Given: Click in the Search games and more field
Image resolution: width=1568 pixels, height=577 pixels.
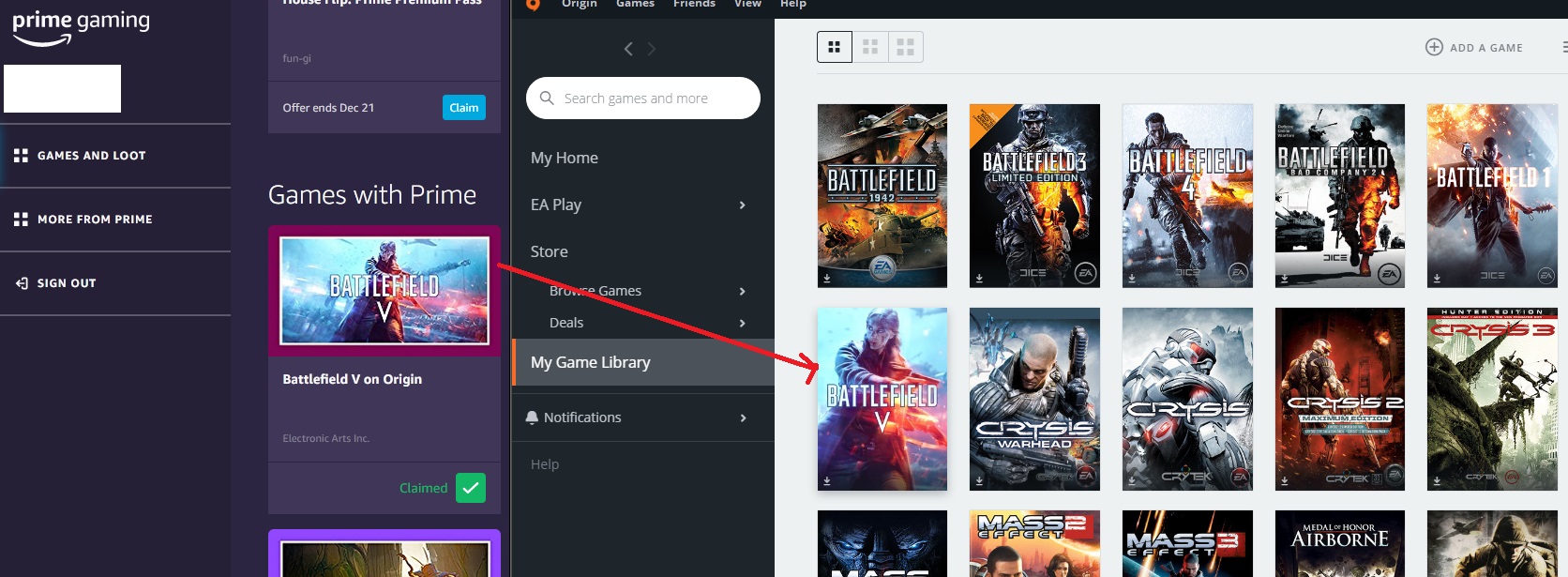Looking at the screenshot, I should [643, 99].
